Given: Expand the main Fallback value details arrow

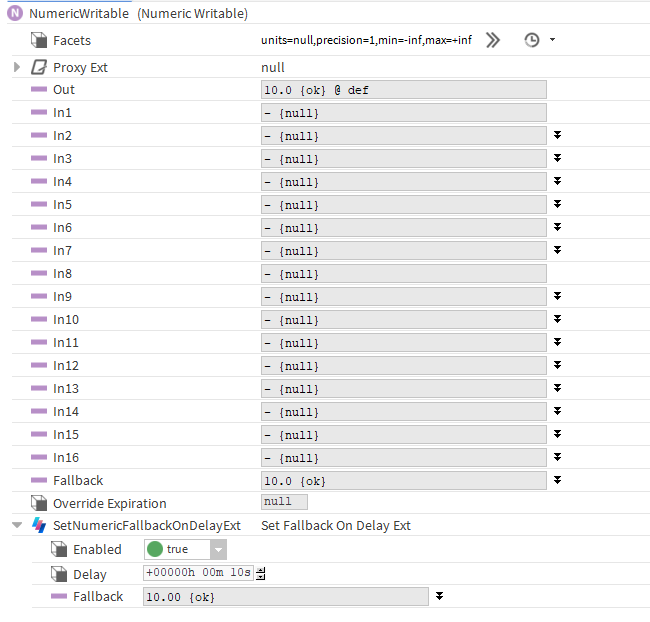Looking at the screenshot, I should click(x=557, y=480).
